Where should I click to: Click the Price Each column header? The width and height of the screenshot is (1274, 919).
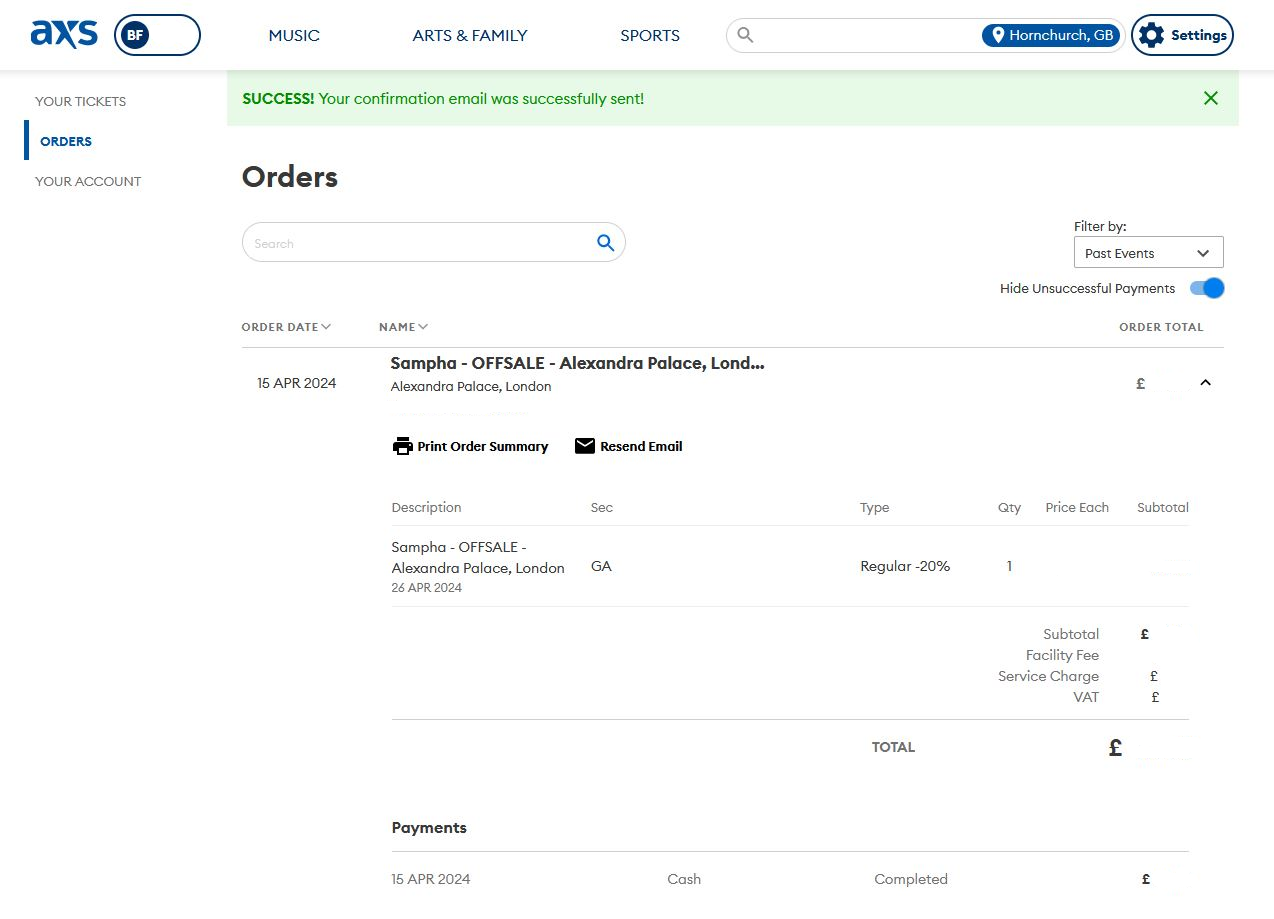[1077, 507]
